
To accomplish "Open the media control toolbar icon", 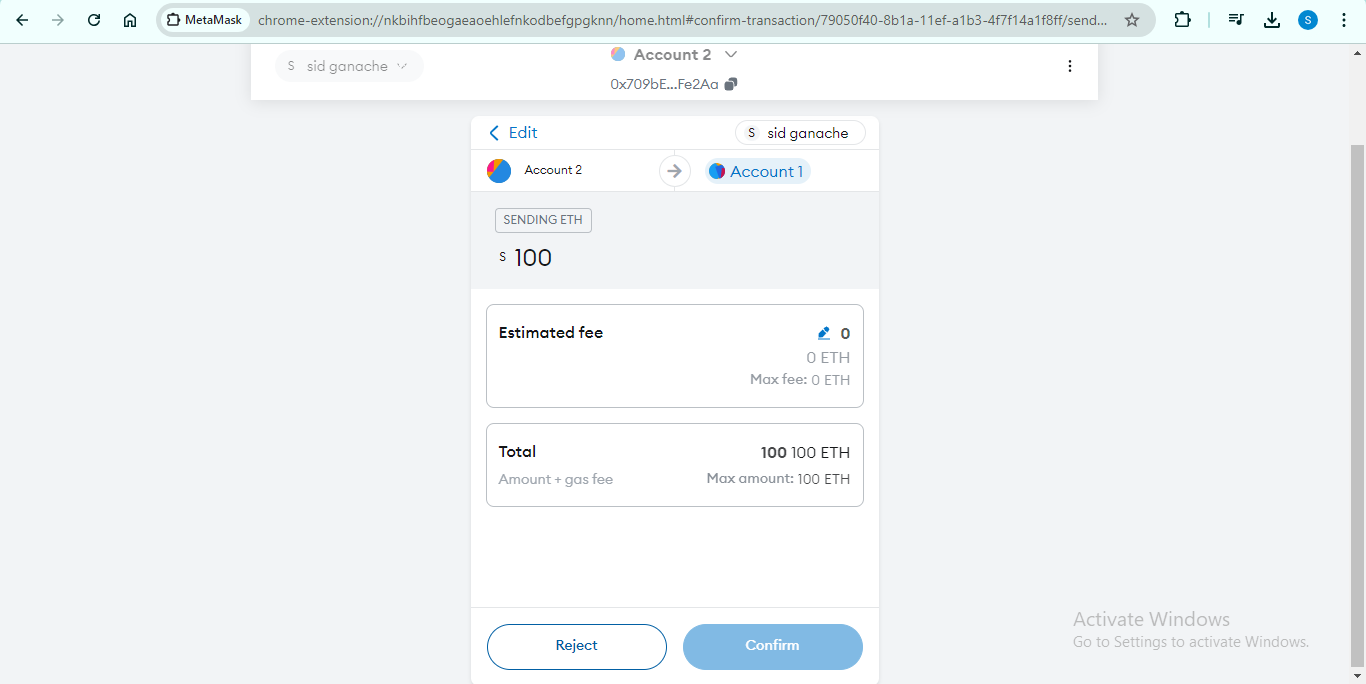I will (1236, 20).
